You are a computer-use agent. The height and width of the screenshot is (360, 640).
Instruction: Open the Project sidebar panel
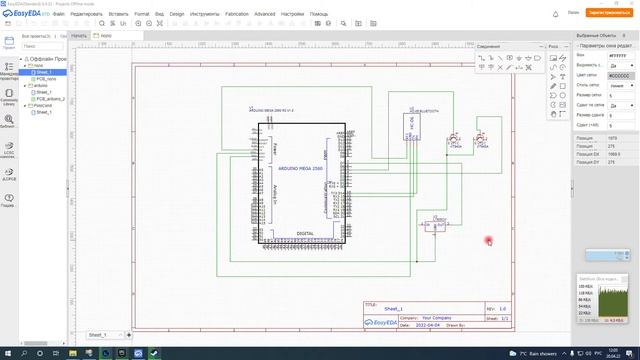click(9, 43)
